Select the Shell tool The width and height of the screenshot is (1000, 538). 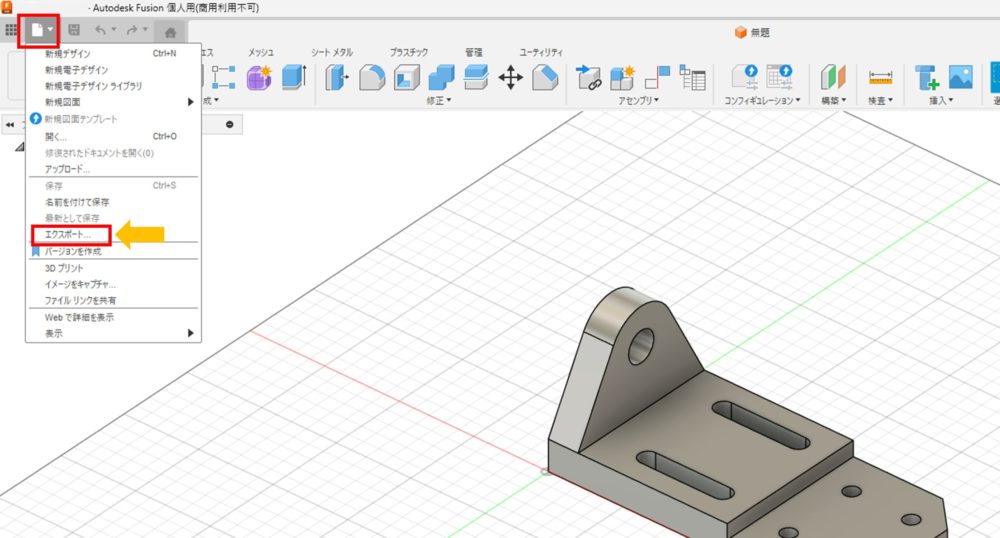tap(406, 78)
